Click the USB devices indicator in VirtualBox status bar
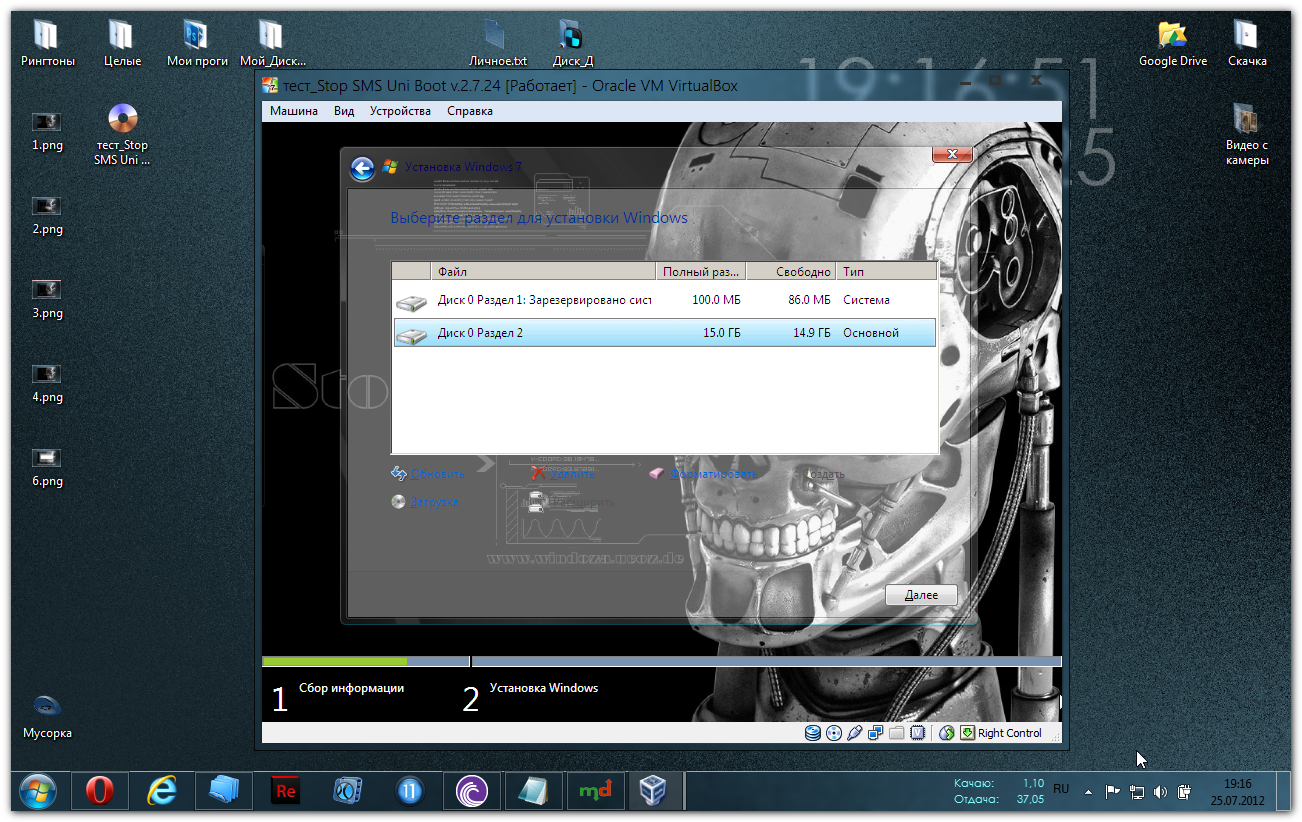Image resolution: width=1302 pixels, height=822 pixels. pos(854,733)
